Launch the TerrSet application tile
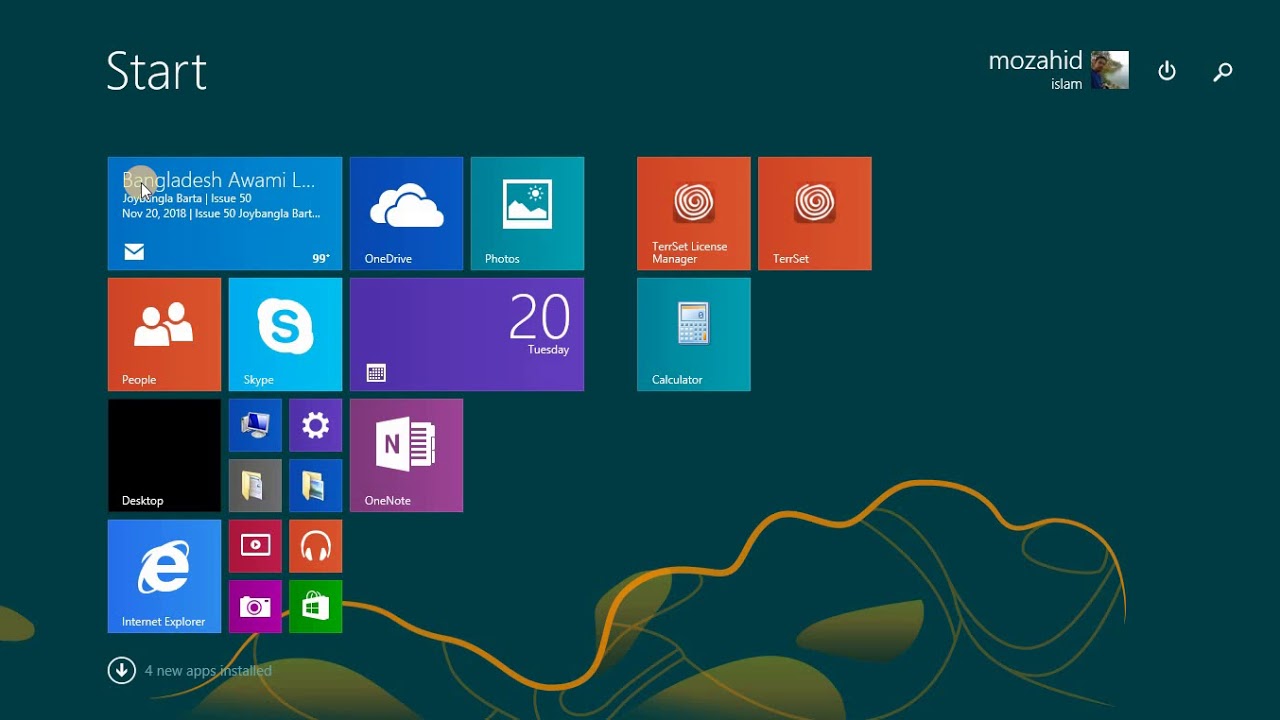 coord(814,213)
